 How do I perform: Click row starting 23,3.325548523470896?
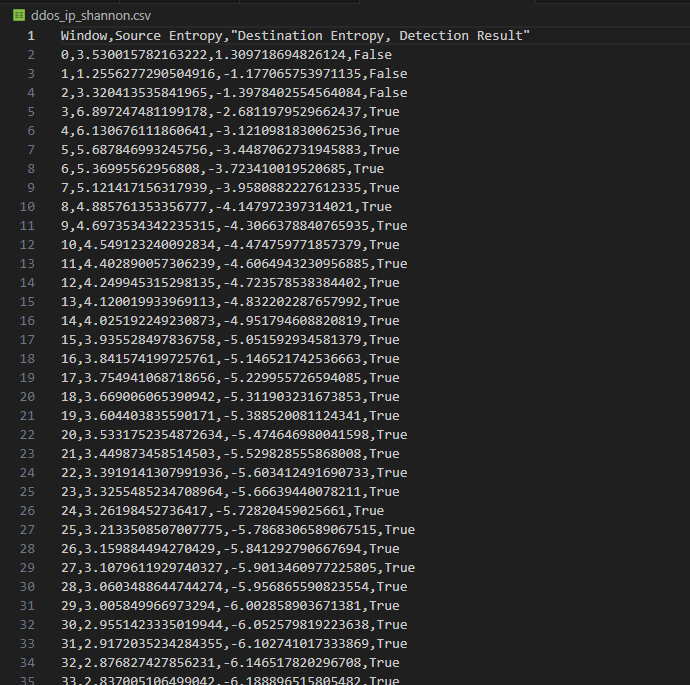click(230, 491)
